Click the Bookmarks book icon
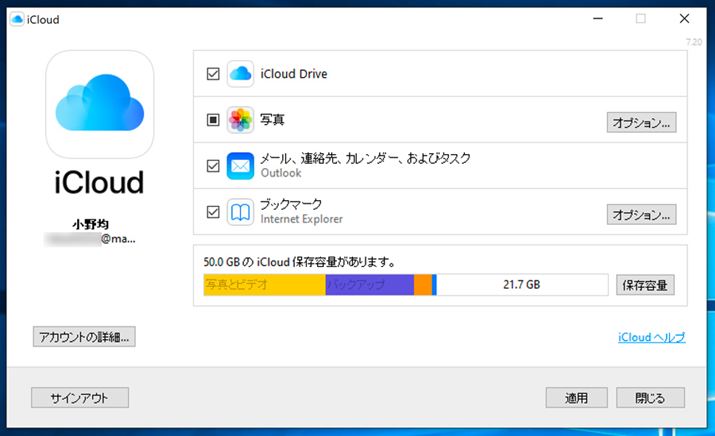 tap(240, 212)
